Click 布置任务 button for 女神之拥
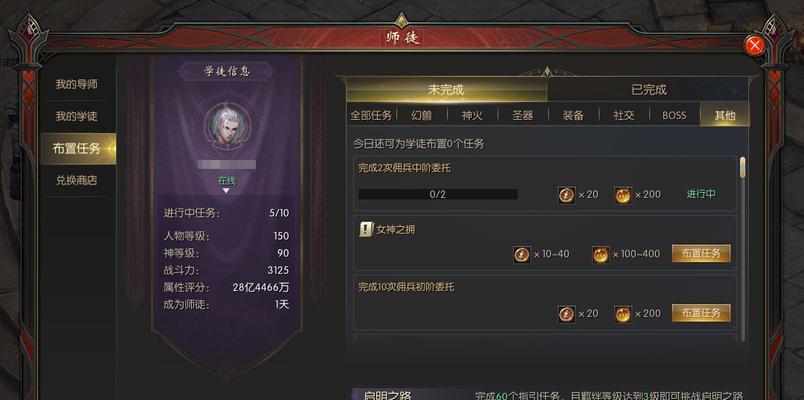804x400 pixels. 701,253
